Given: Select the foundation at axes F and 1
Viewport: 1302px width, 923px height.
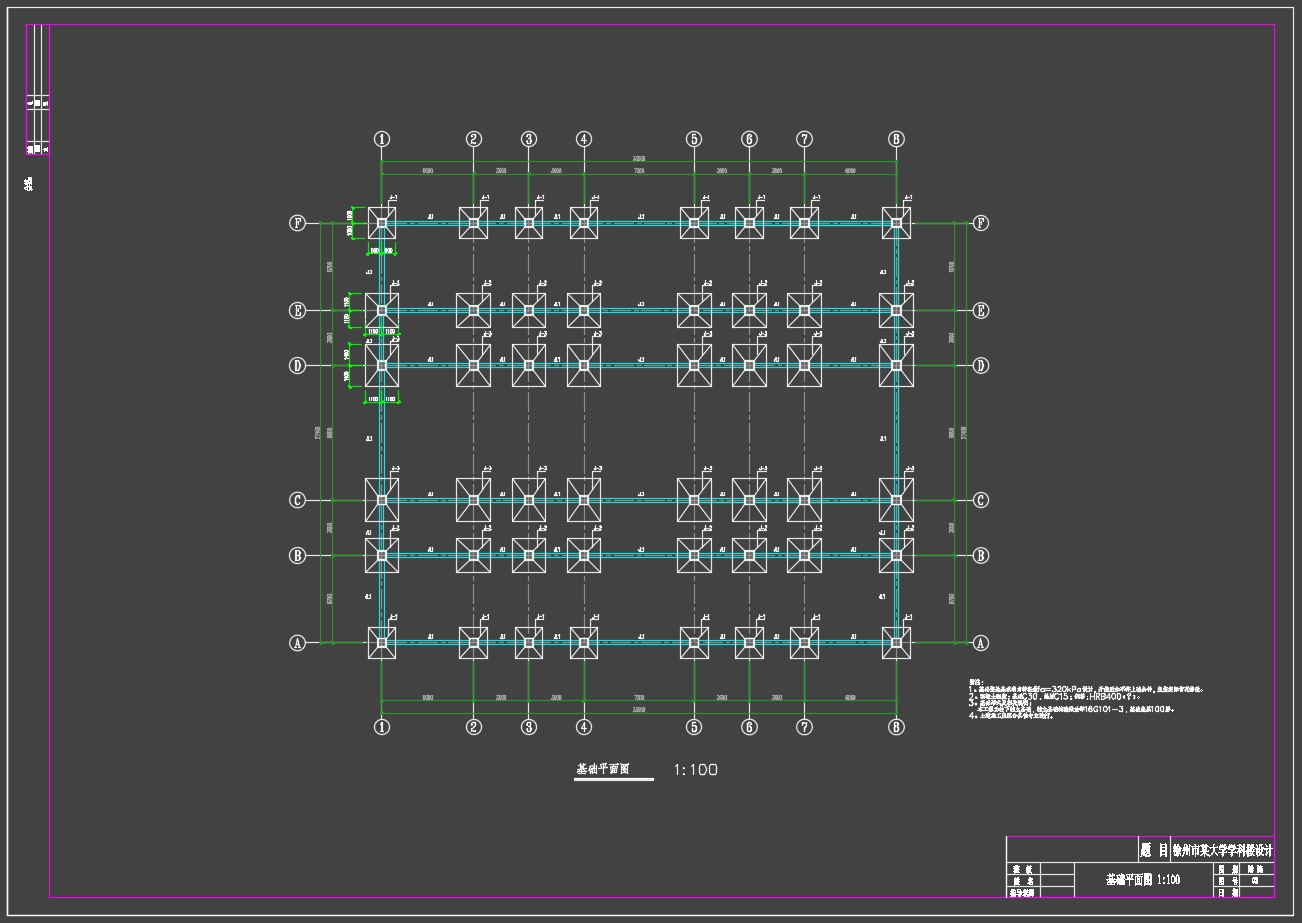Looking at the screenshot, I should click(381, 223).
